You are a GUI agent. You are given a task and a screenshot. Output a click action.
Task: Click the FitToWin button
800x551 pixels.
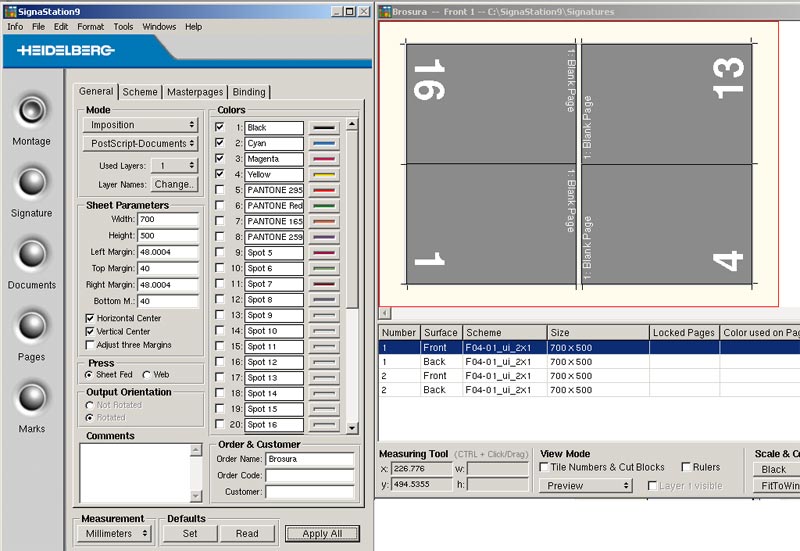[777, 486]
